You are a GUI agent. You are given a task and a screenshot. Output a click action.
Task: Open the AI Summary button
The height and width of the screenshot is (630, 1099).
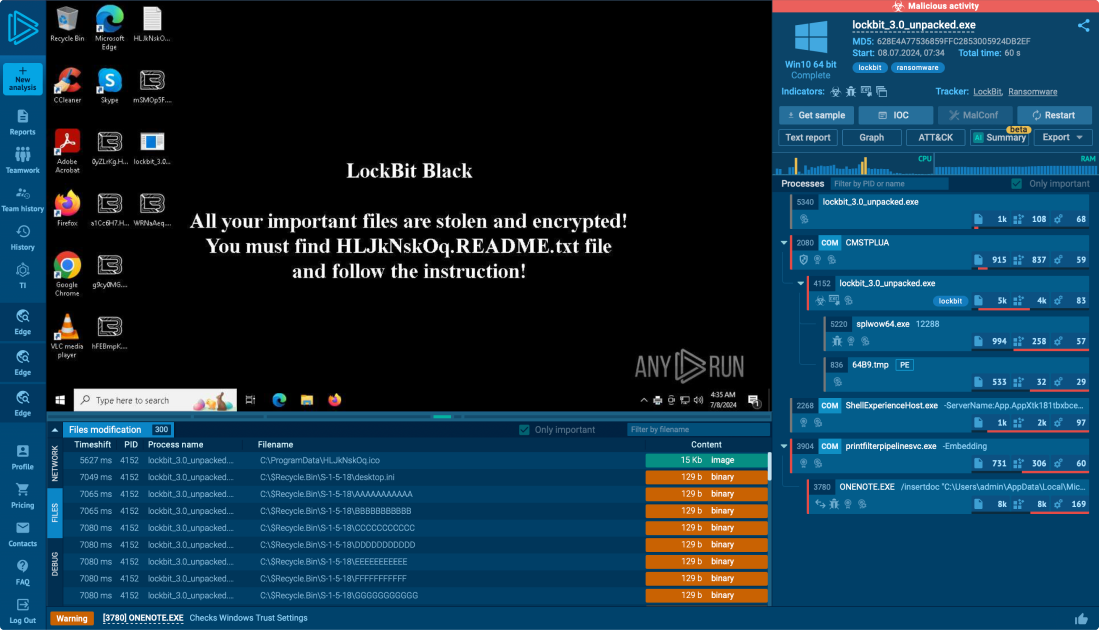click(999, 137)
